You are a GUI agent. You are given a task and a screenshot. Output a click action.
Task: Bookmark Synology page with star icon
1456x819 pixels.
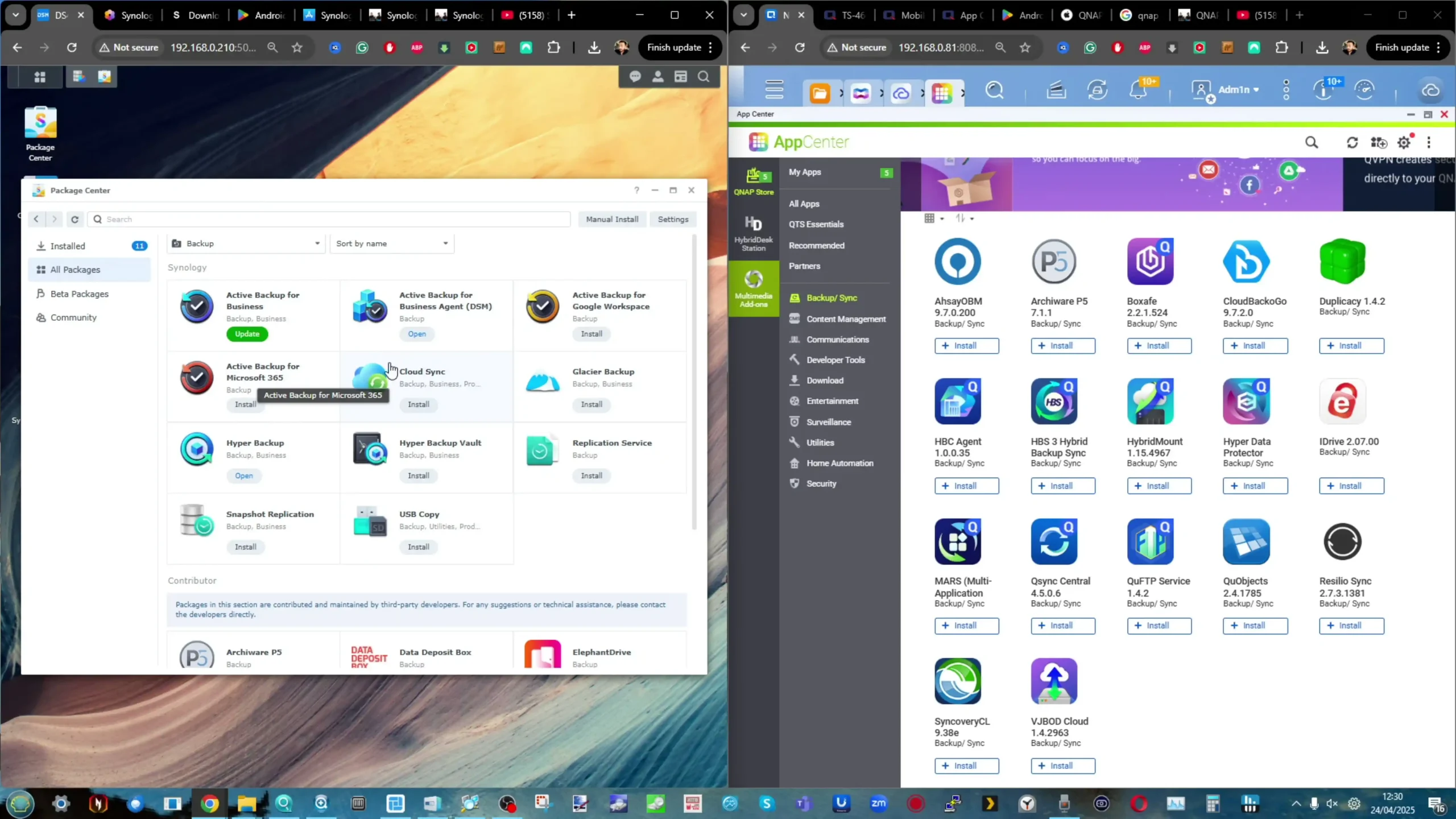(297, 48)
